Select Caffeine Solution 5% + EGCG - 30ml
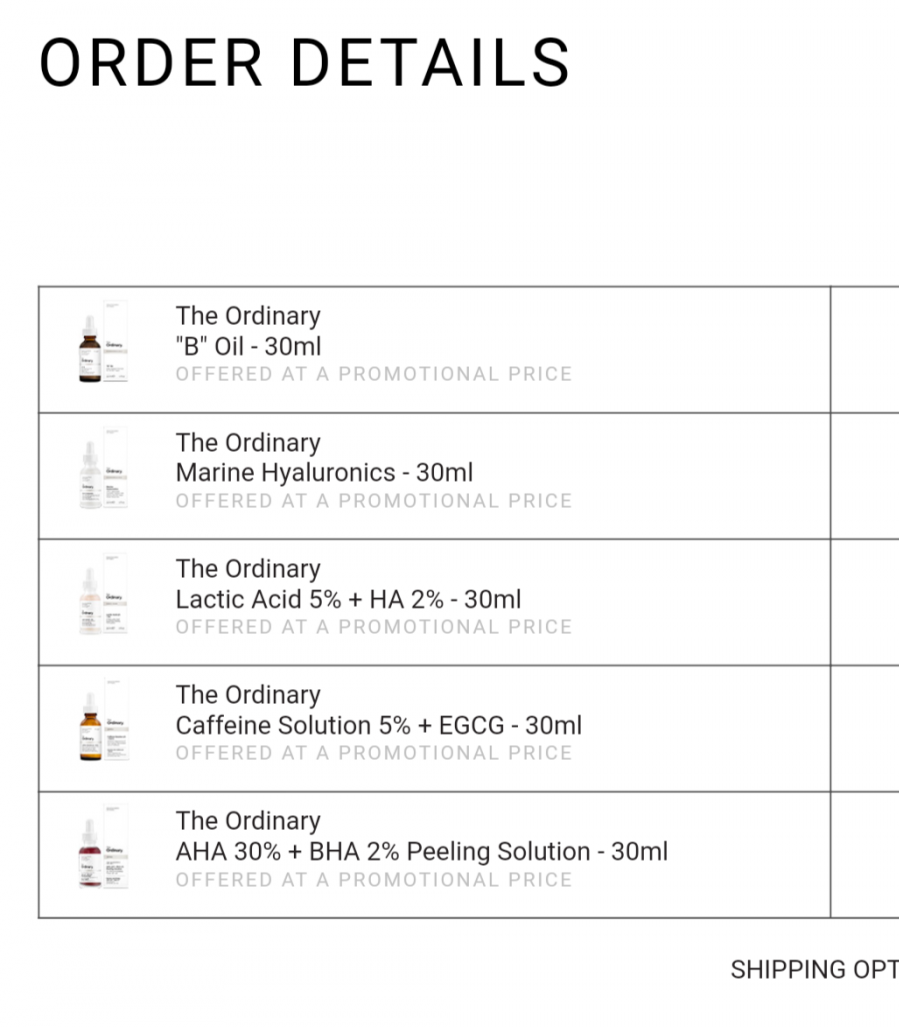 [x=378, y=725]
